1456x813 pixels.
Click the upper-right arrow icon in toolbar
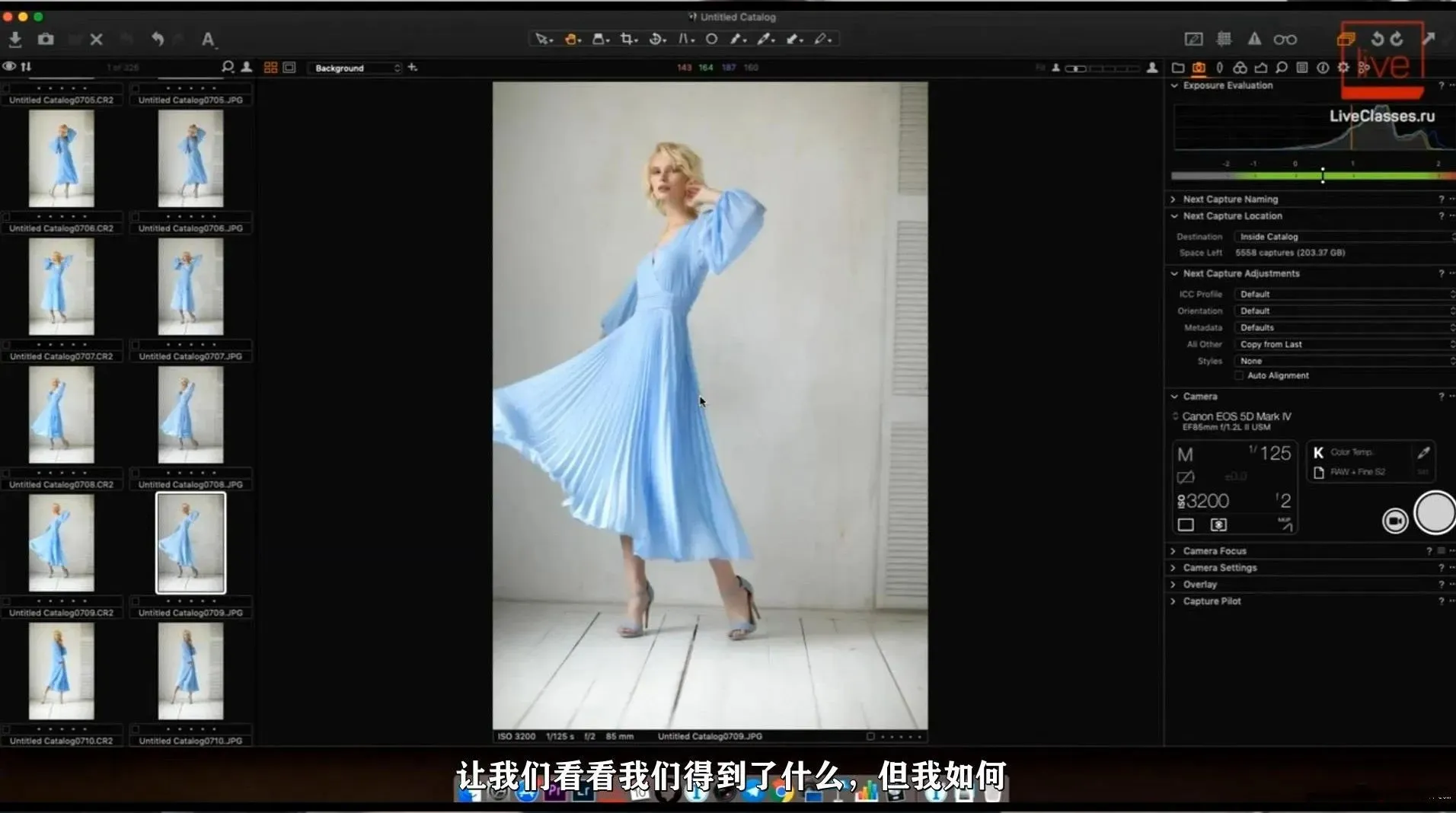1429,38
